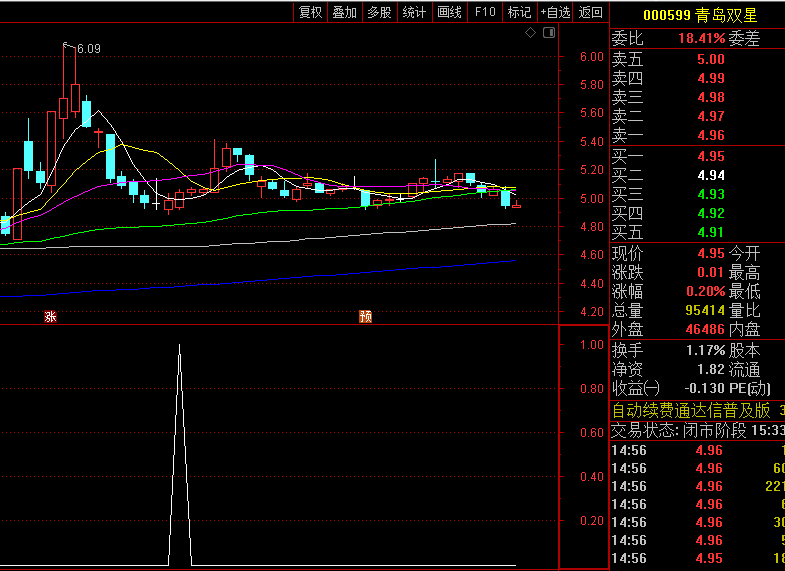
Task: Click the 000599 青岛双星 stock title
Action: 699,15
